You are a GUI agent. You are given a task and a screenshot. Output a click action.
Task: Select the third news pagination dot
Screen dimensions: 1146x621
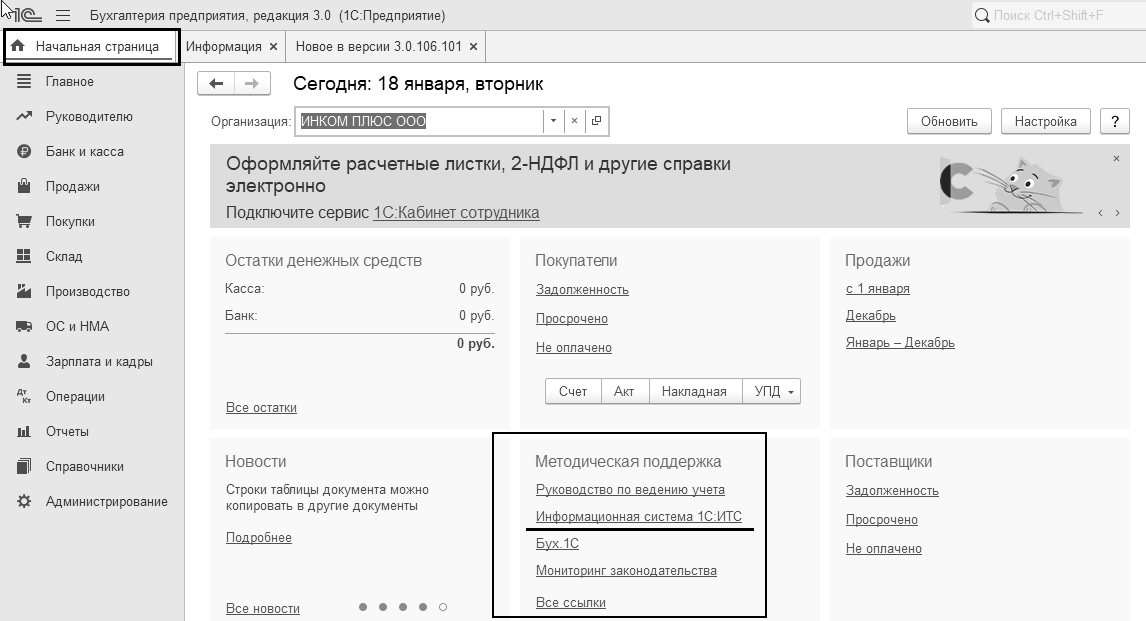tap(403, 607)
